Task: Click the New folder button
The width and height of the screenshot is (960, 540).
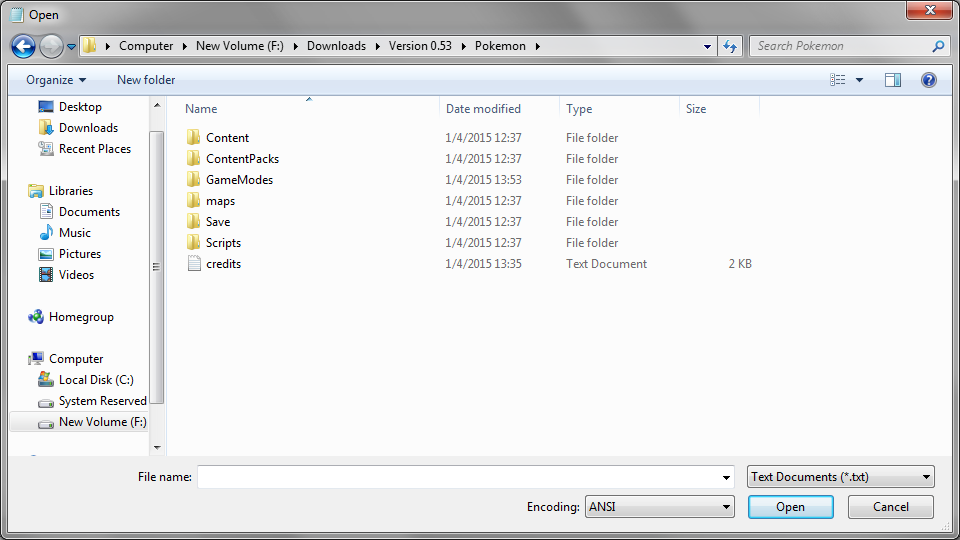Action: coord(146,80)
